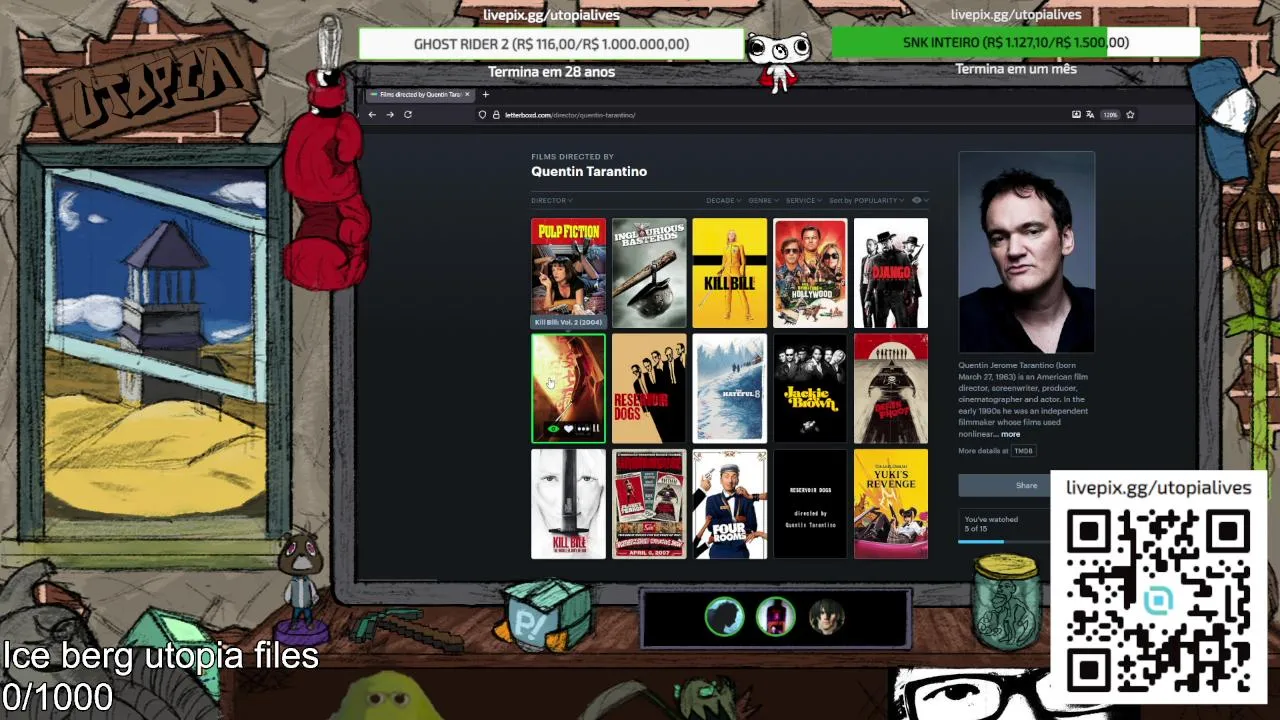Screen dimensions: 1280x720
Task: Like Kill Bill Vol. 2 with heart icon
Action: pyautogui.click(x=568, y=429)
